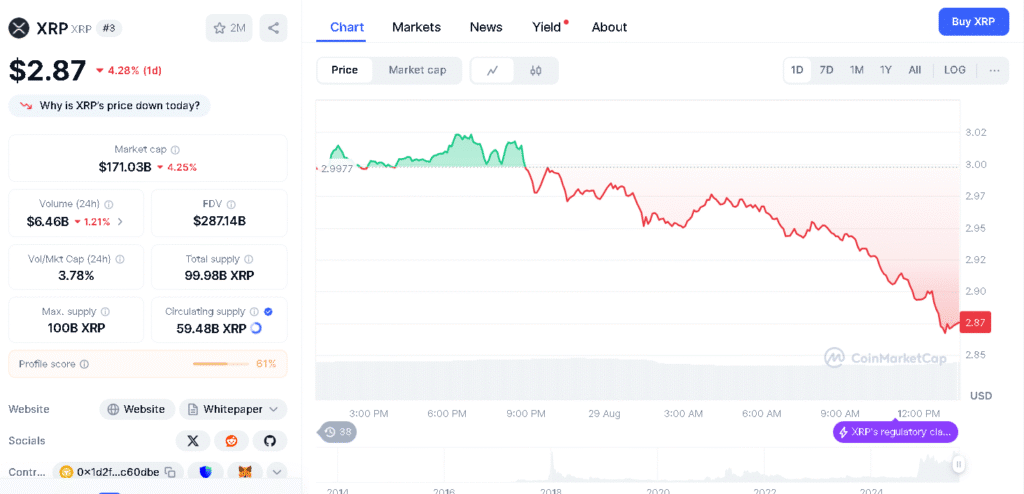Click the XRP's regulatory news marker
Image resolution: width=1024 pixels, height=494 pixels.
coord(897,432)
